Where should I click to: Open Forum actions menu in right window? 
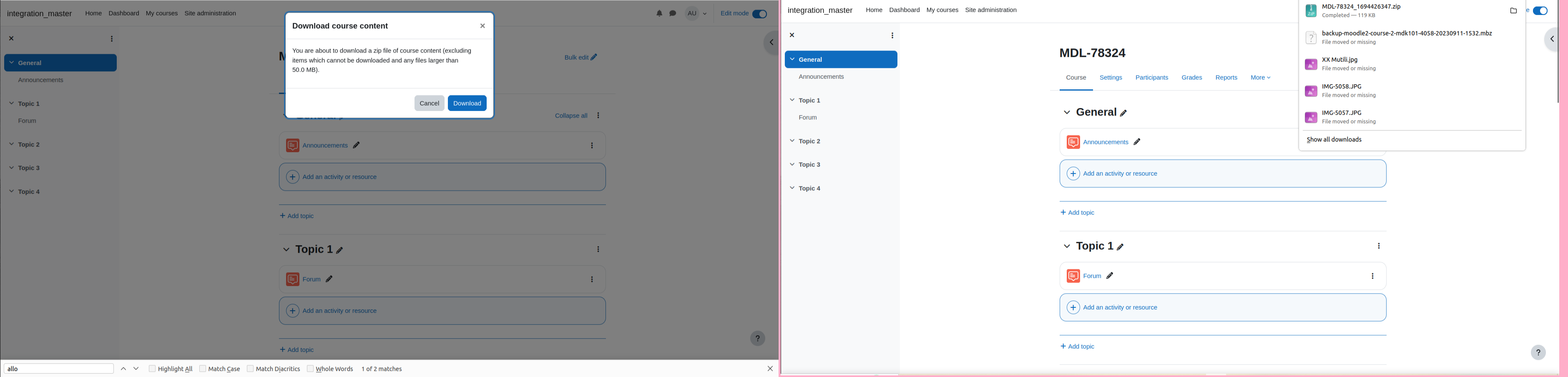[1372, 276]
